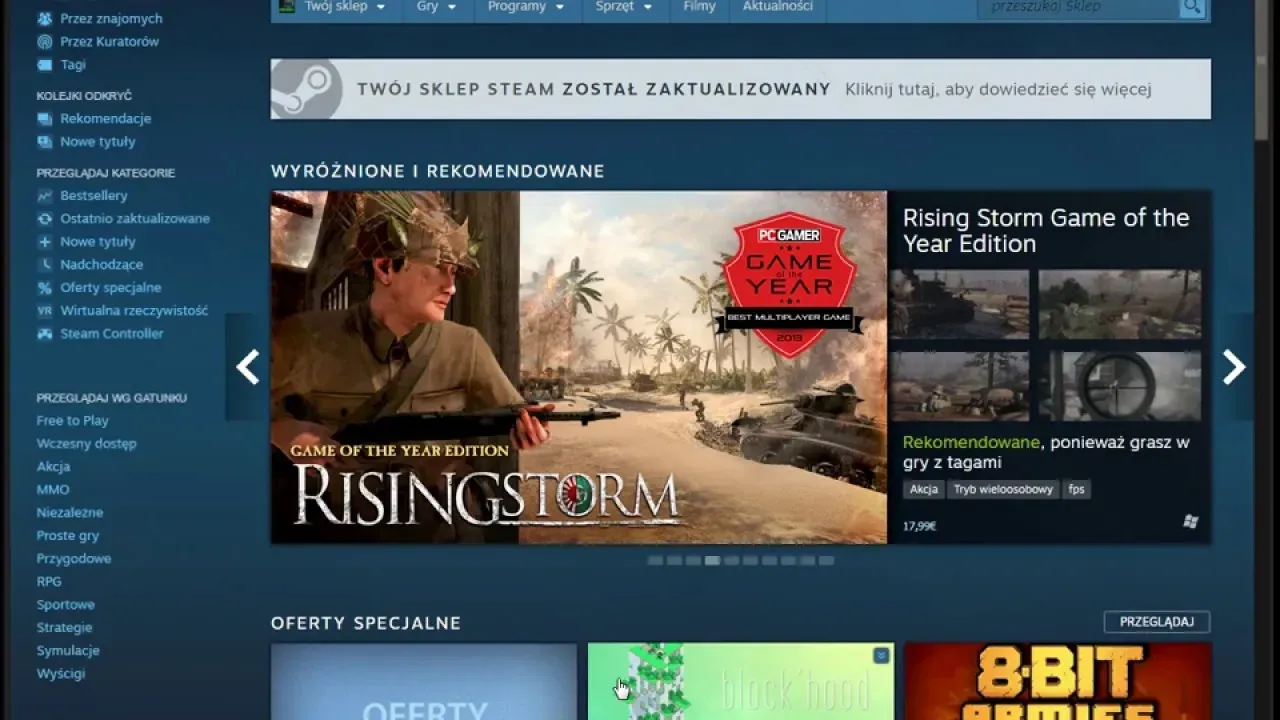Click the Windows platform icon on Rising Storm
Viewport: 1280px width, 720px height.
point(1190,522)
